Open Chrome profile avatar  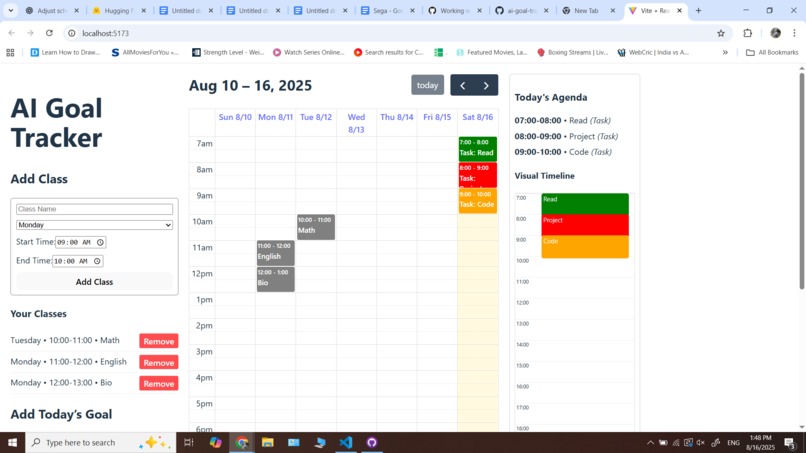tap(775, 33)
